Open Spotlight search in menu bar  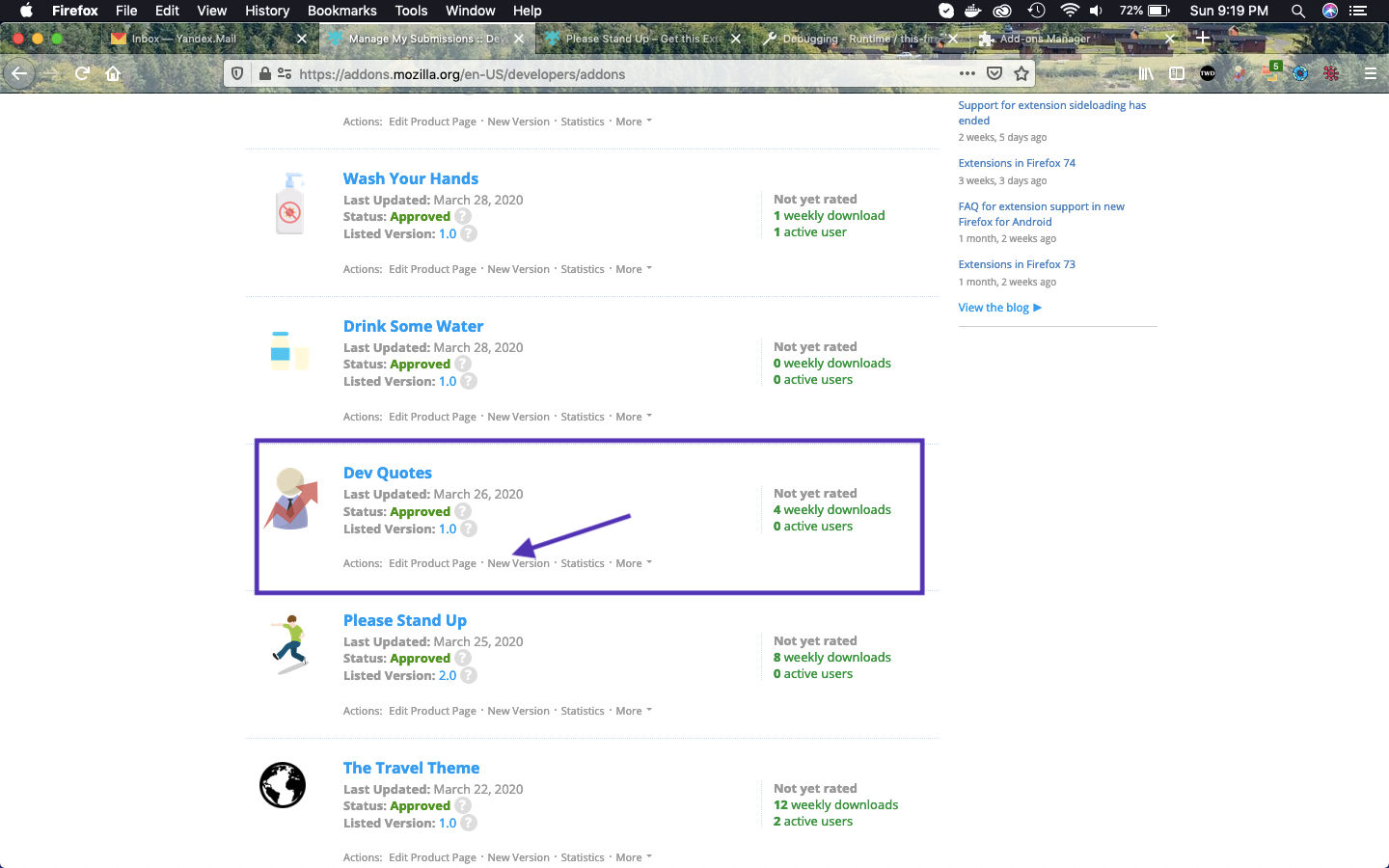pyautogui.click(x=1298, y=11)
